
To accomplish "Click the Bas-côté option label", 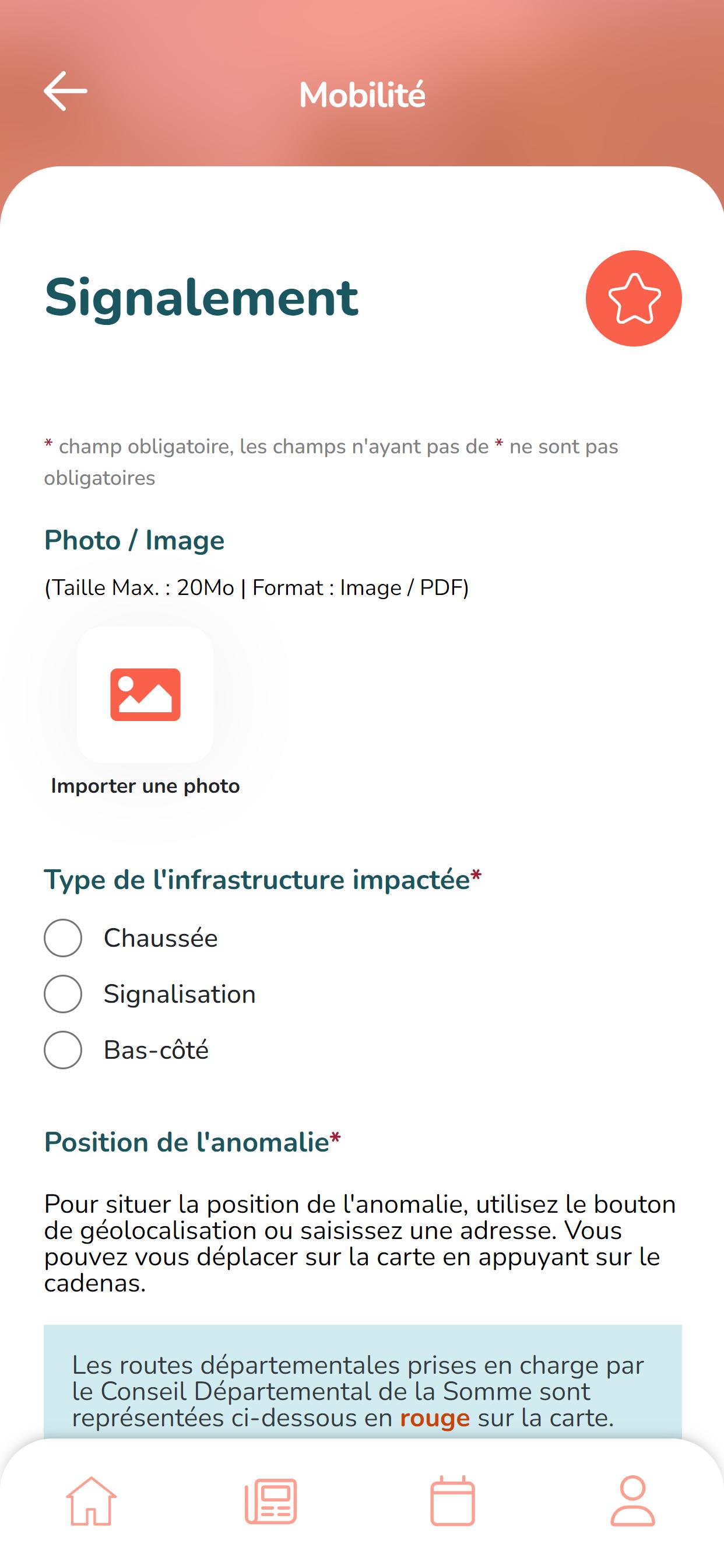I will 156,1050.
